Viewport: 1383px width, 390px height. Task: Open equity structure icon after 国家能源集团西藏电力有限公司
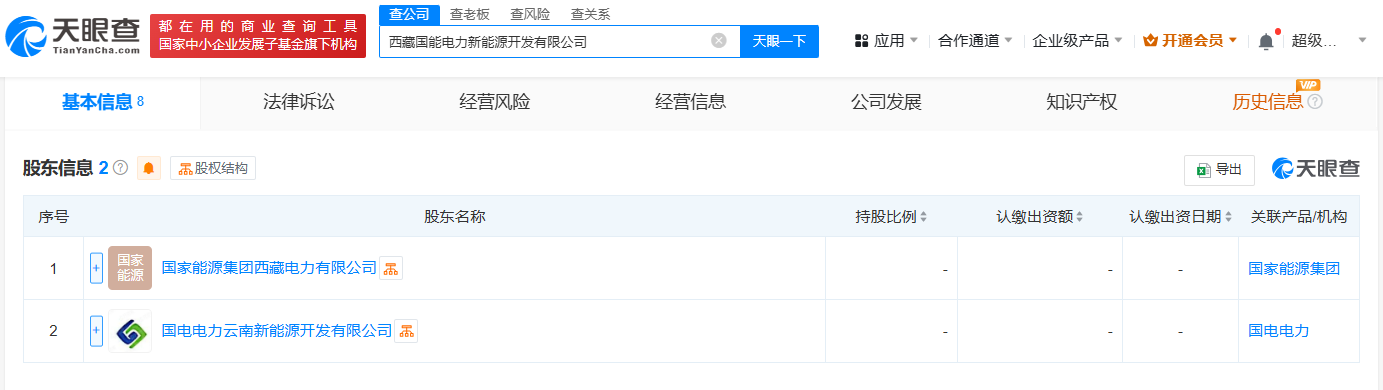pos(391,268)
